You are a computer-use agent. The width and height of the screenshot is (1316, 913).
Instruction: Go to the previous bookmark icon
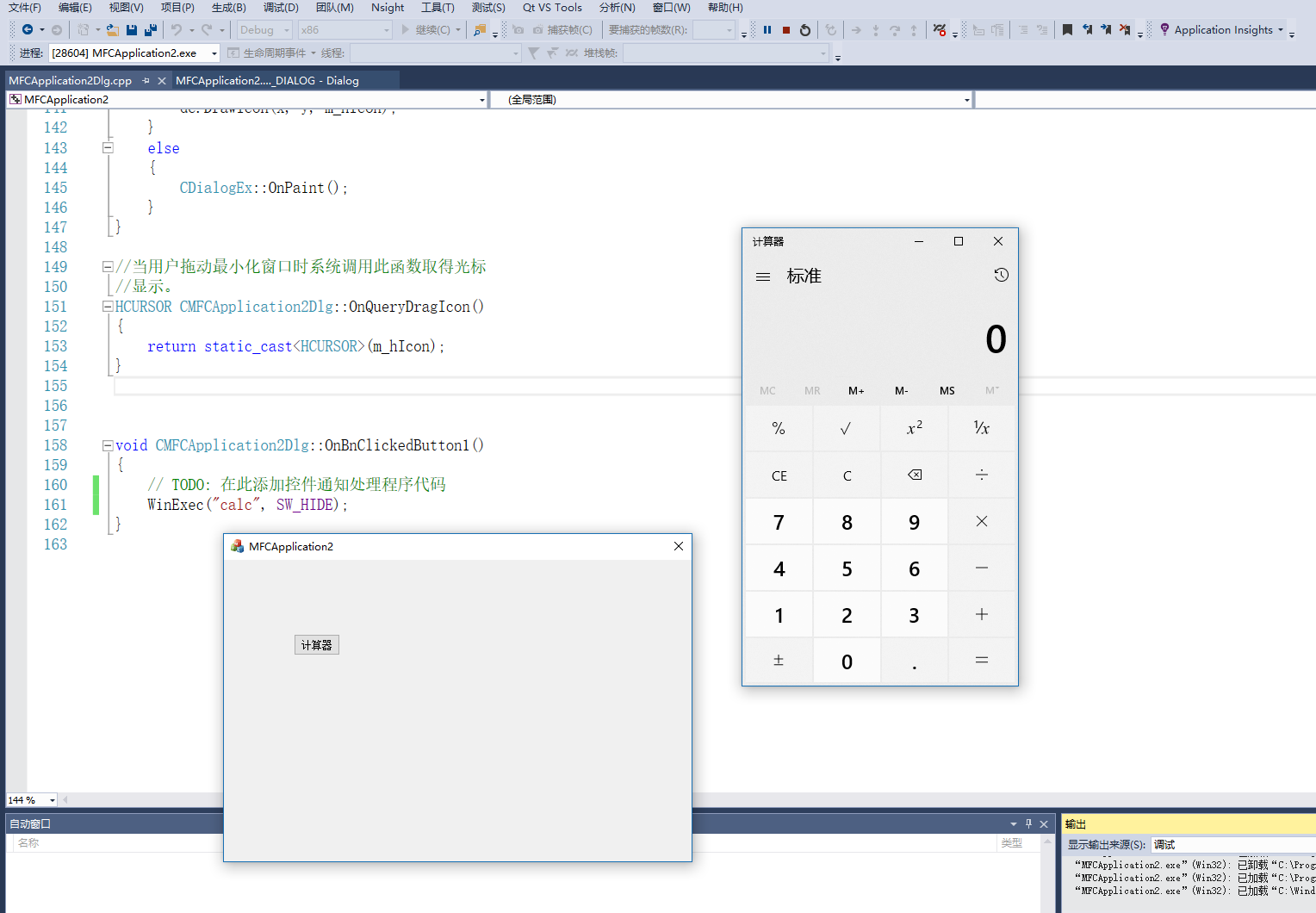pyautogui.click(x=1087, y=29)
